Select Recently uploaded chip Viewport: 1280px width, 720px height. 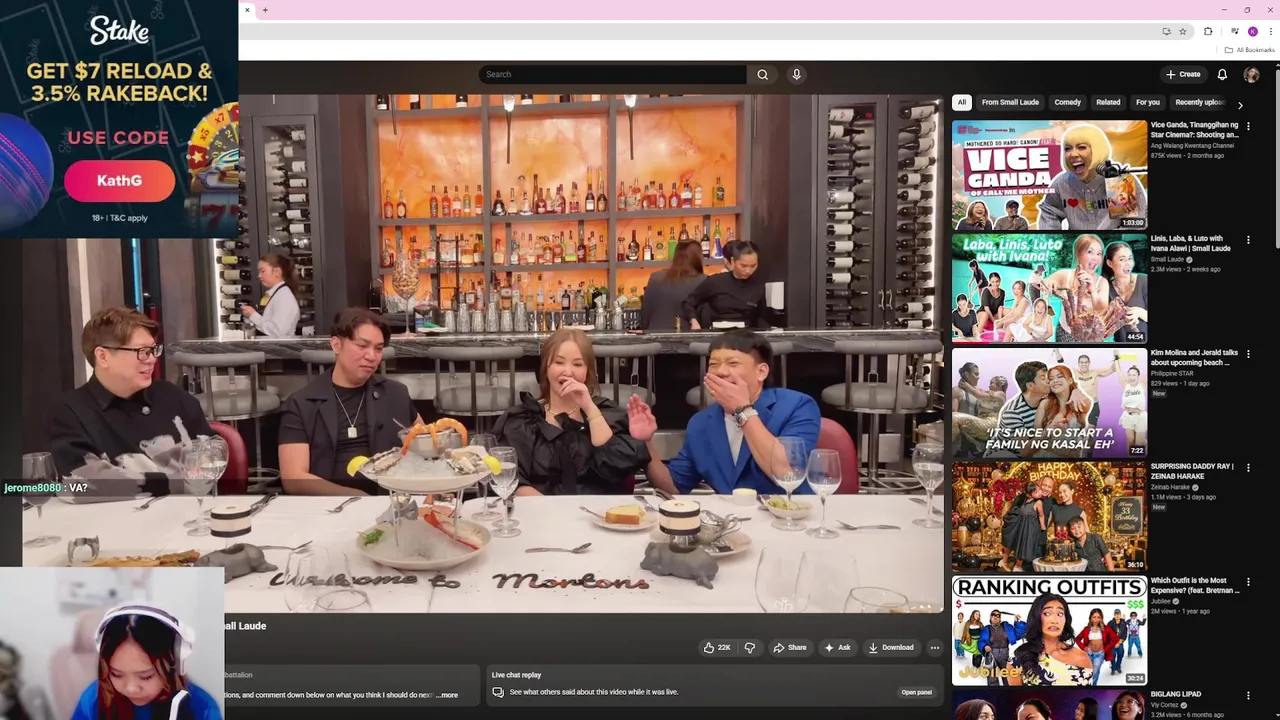tap(1198, 102)
